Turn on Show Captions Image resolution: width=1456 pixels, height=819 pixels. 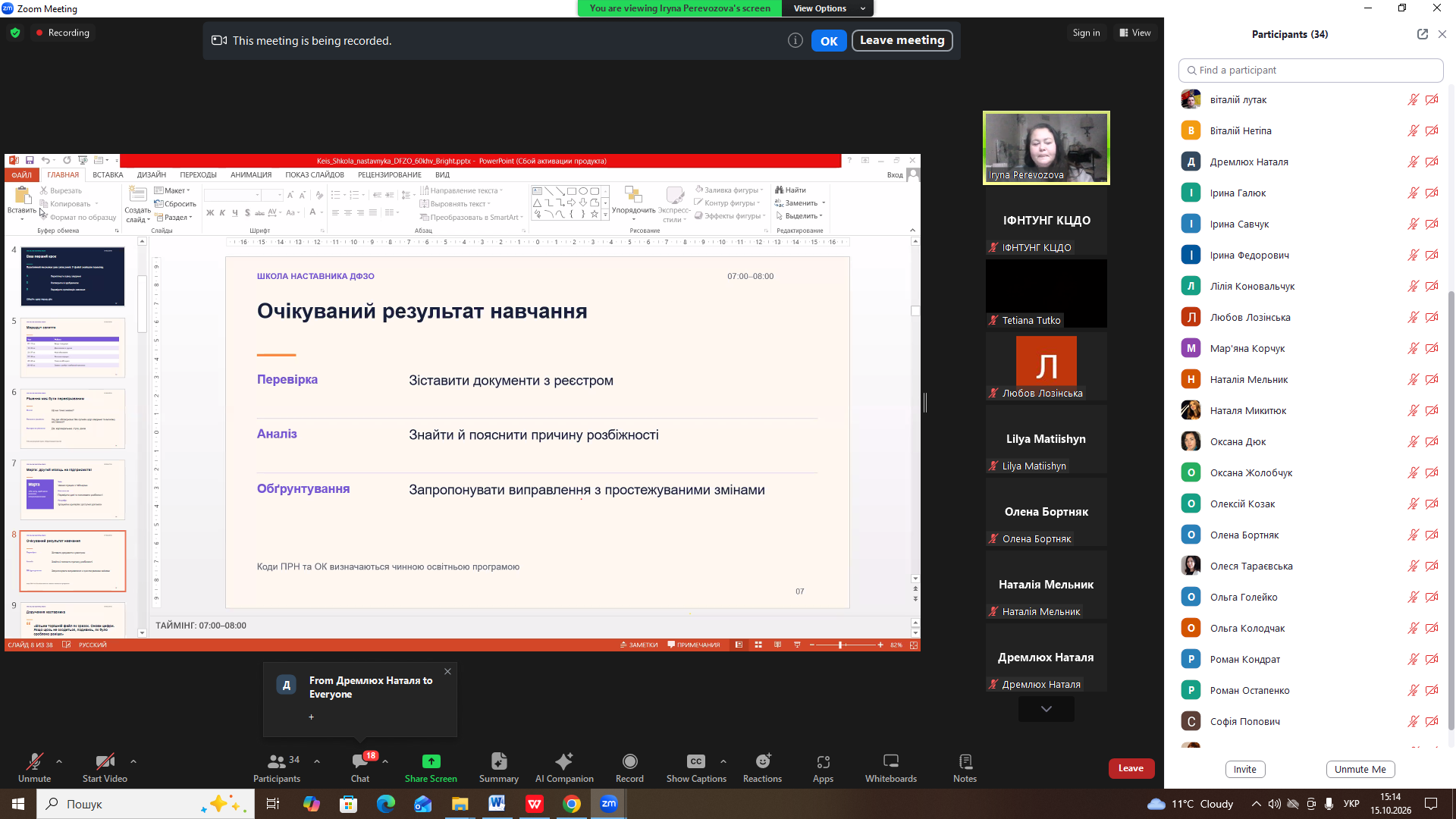[696, 767]
